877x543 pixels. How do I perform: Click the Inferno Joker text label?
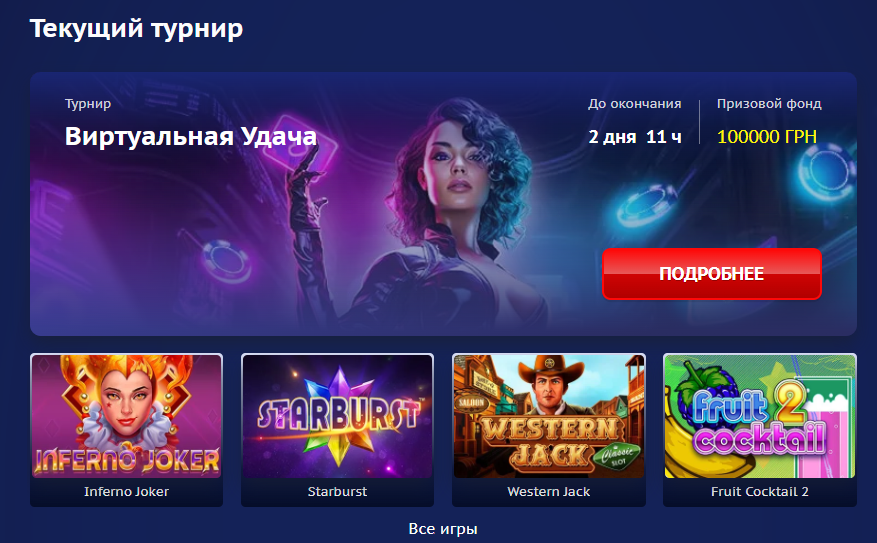126,492
